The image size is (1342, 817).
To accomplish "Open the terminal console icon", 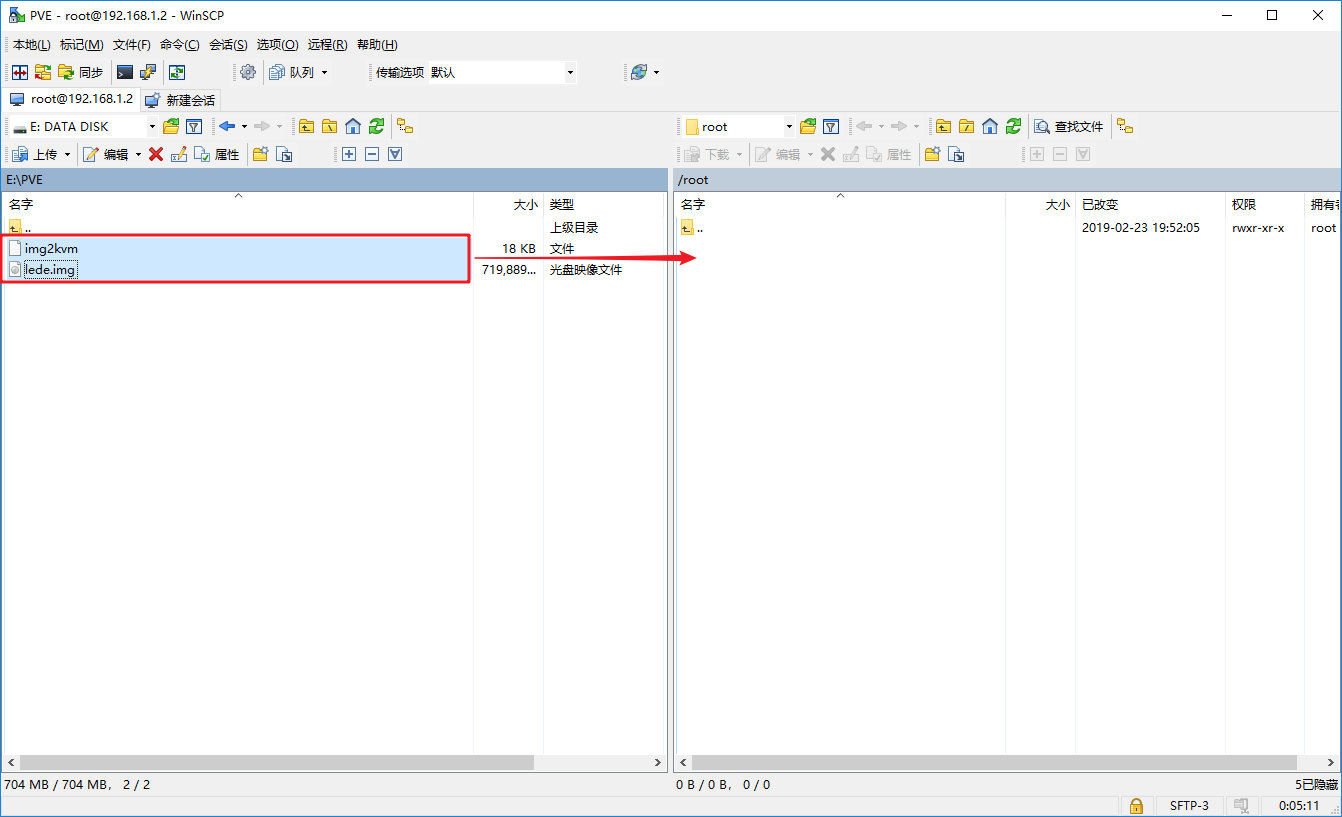I will pyautogui.click(x=125, y=72).
